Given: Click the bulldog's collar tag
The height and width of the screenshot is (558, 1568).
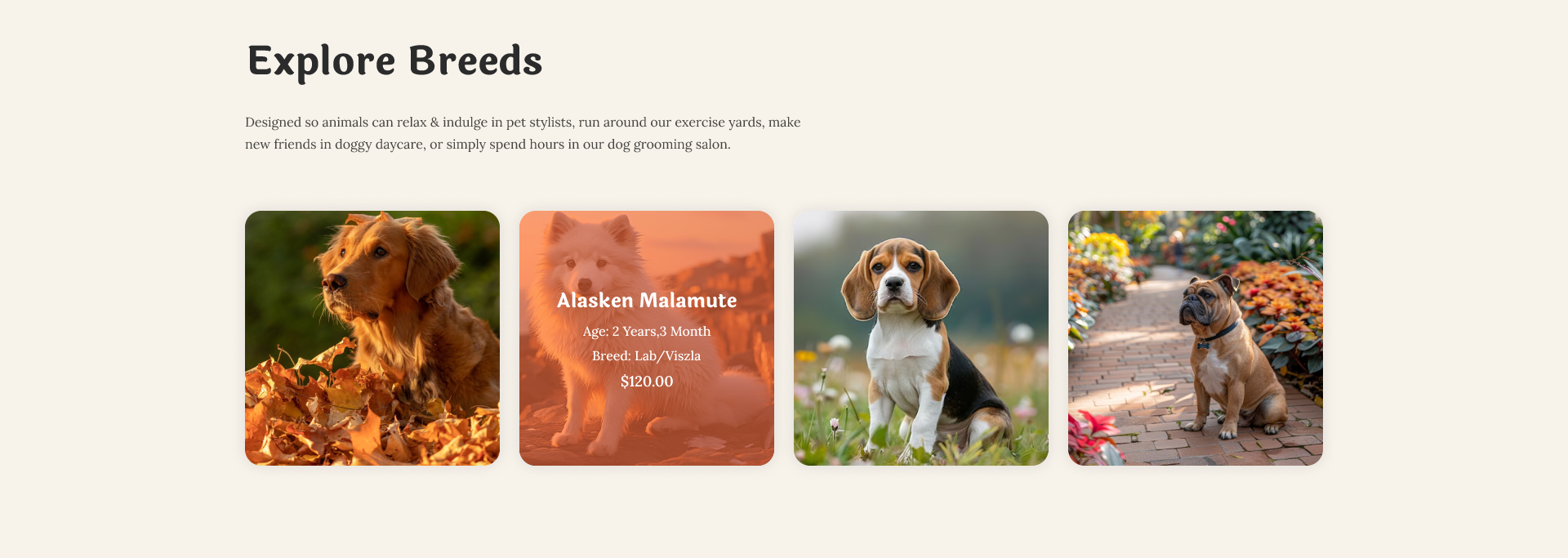Looking at the screenshot, I should coord(1203,345).
